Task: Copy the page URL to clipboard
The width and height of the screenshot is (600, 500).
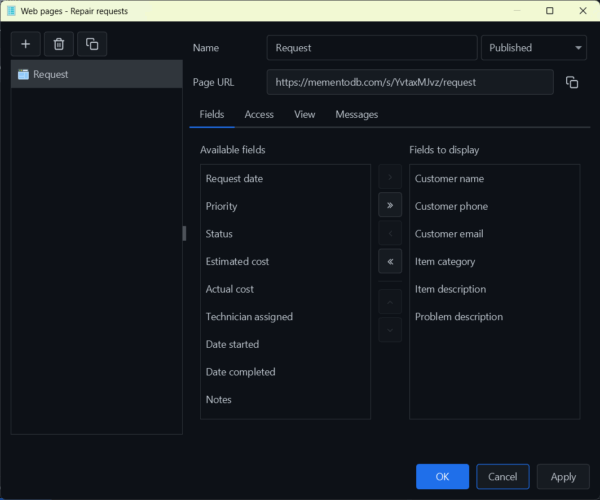Action: click(572, 82)
